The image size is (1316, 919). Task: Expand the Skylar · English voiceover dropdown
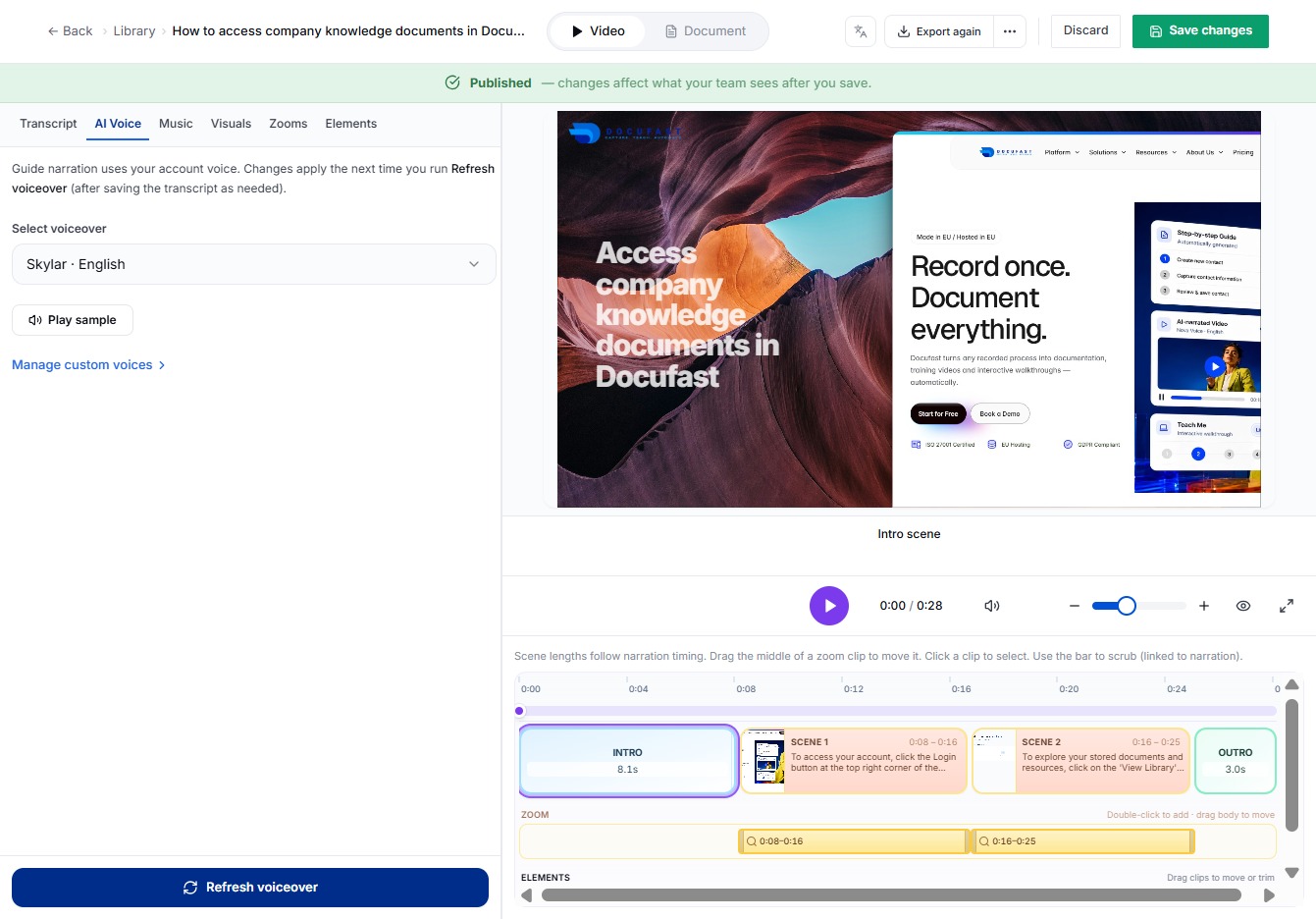coord(254,264)
